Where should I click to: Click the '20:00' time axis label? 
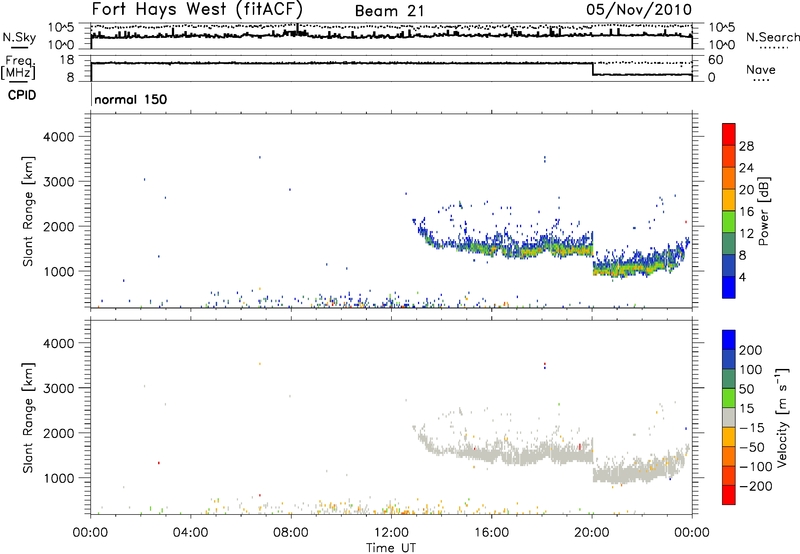click(x=591, y=533)
